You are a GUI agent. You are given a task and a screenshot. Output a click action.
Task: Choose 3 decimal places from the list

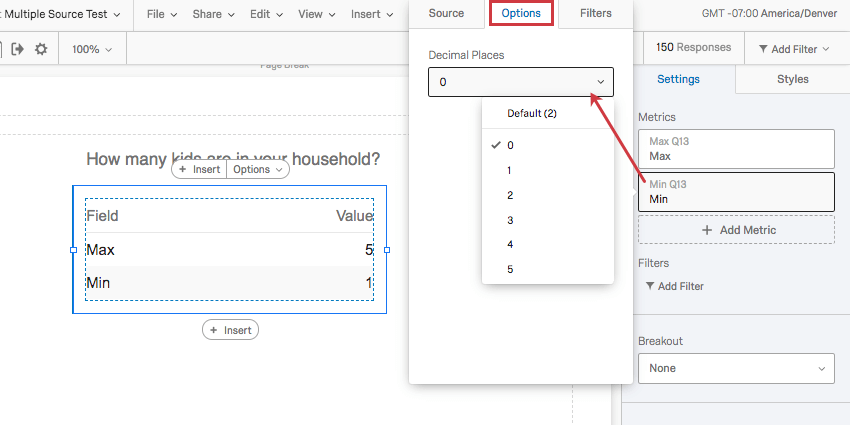[x=510, y=220]
